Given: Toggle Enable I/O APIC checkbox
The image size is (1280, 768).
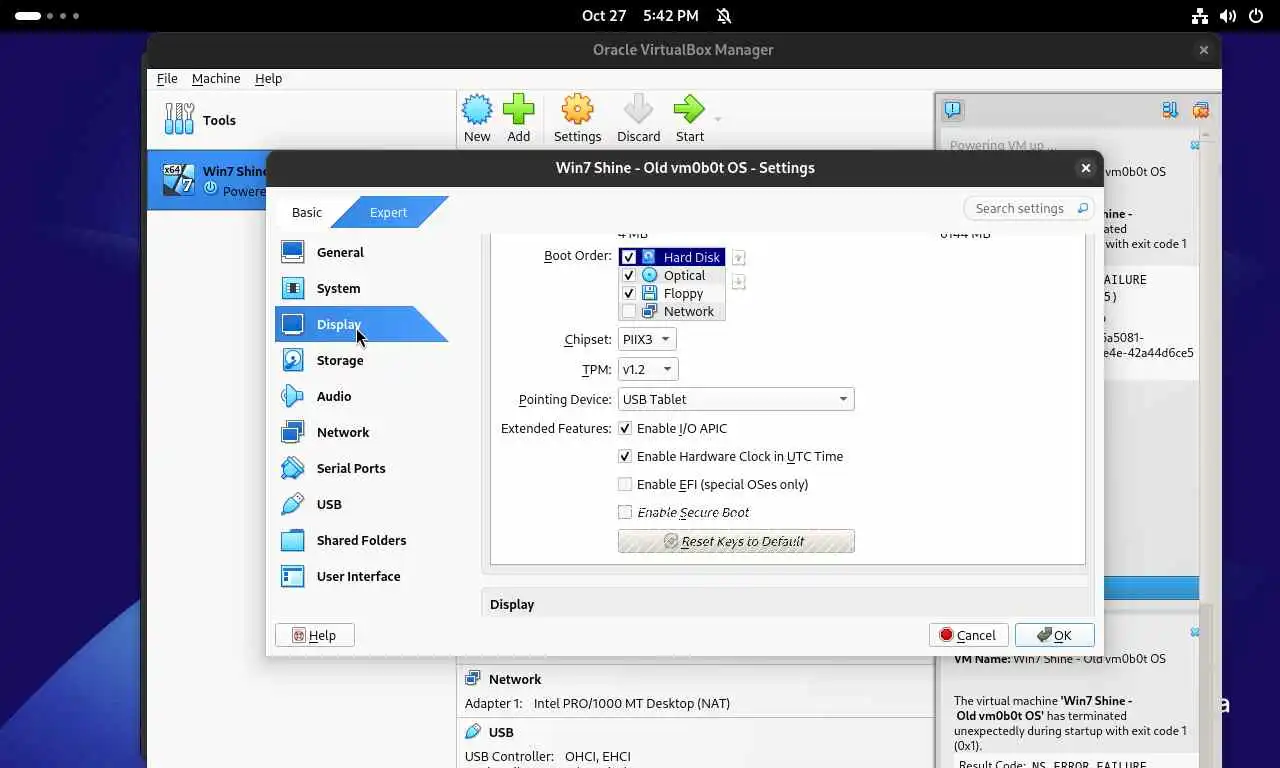Looking at the screenshot, I should pos(625,428).
